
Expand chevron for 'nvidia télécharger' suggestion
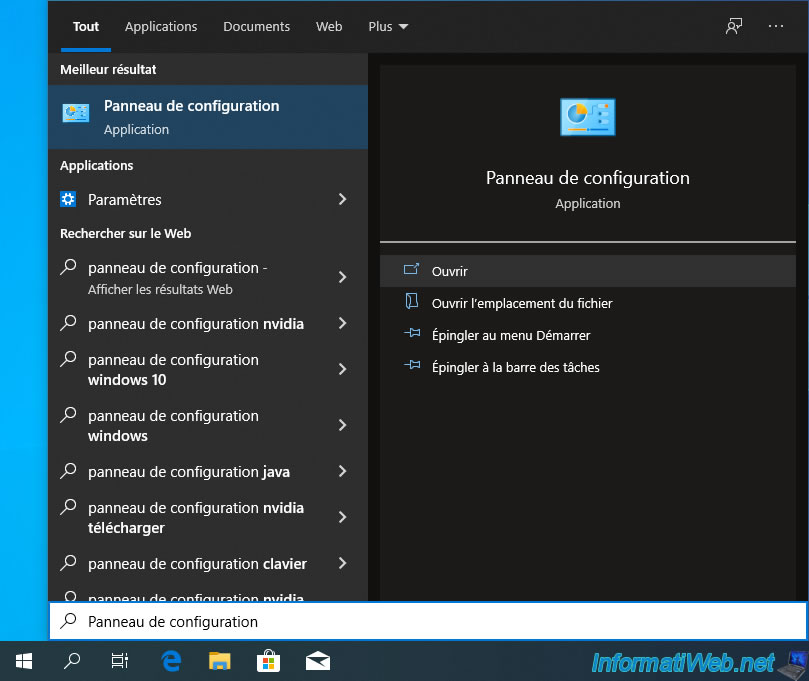pyautogui.click(x=342, y=517)
